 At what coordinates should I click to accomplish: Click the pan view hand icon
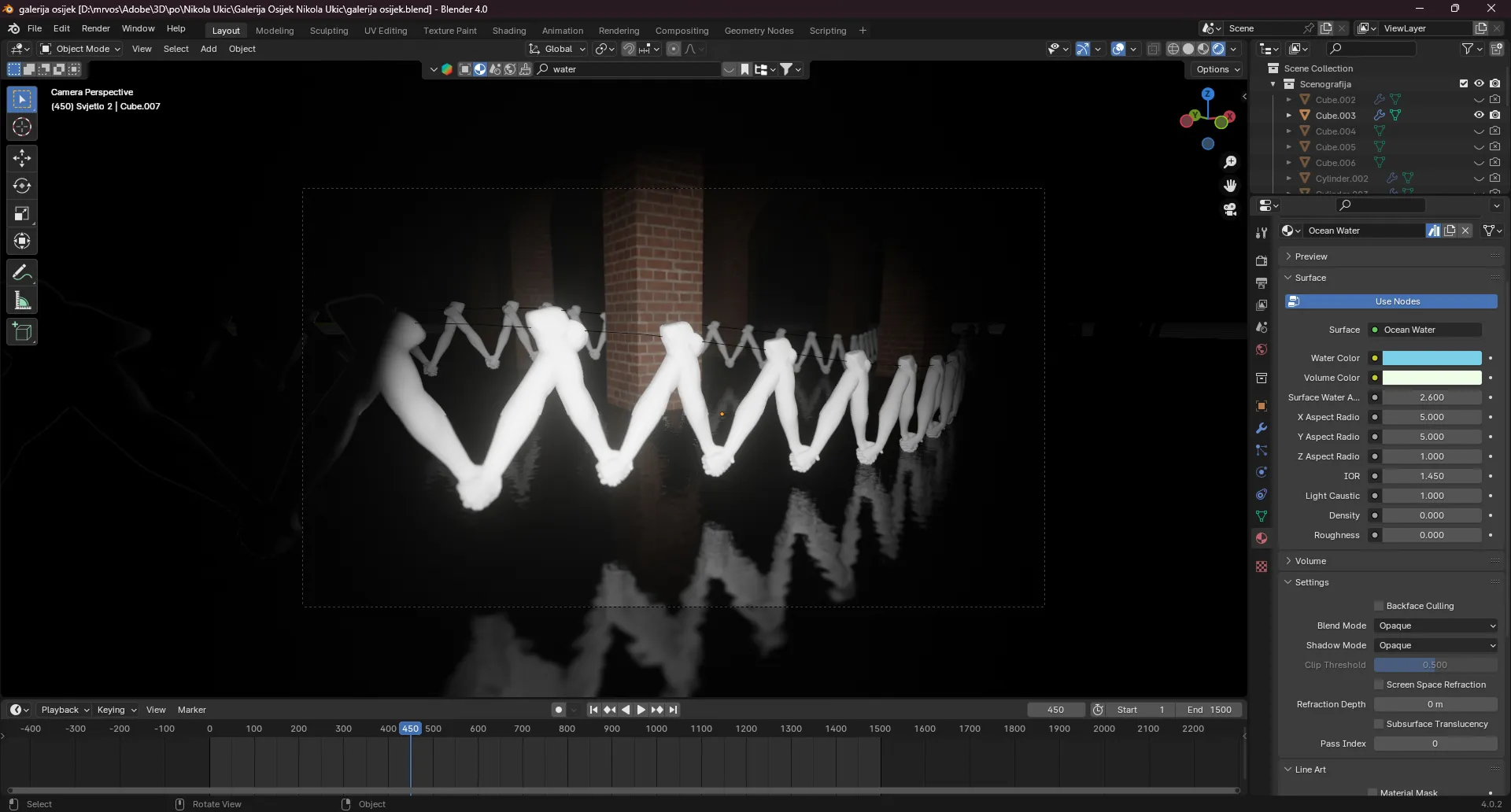(1230, 186)
